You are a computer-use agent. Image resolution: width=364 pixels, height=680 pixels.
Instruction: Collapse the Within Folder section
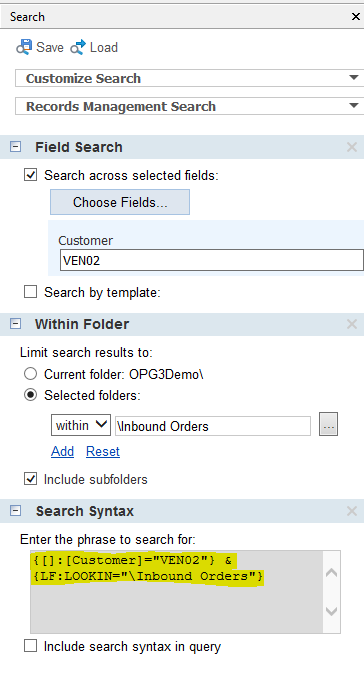(15, 324)
